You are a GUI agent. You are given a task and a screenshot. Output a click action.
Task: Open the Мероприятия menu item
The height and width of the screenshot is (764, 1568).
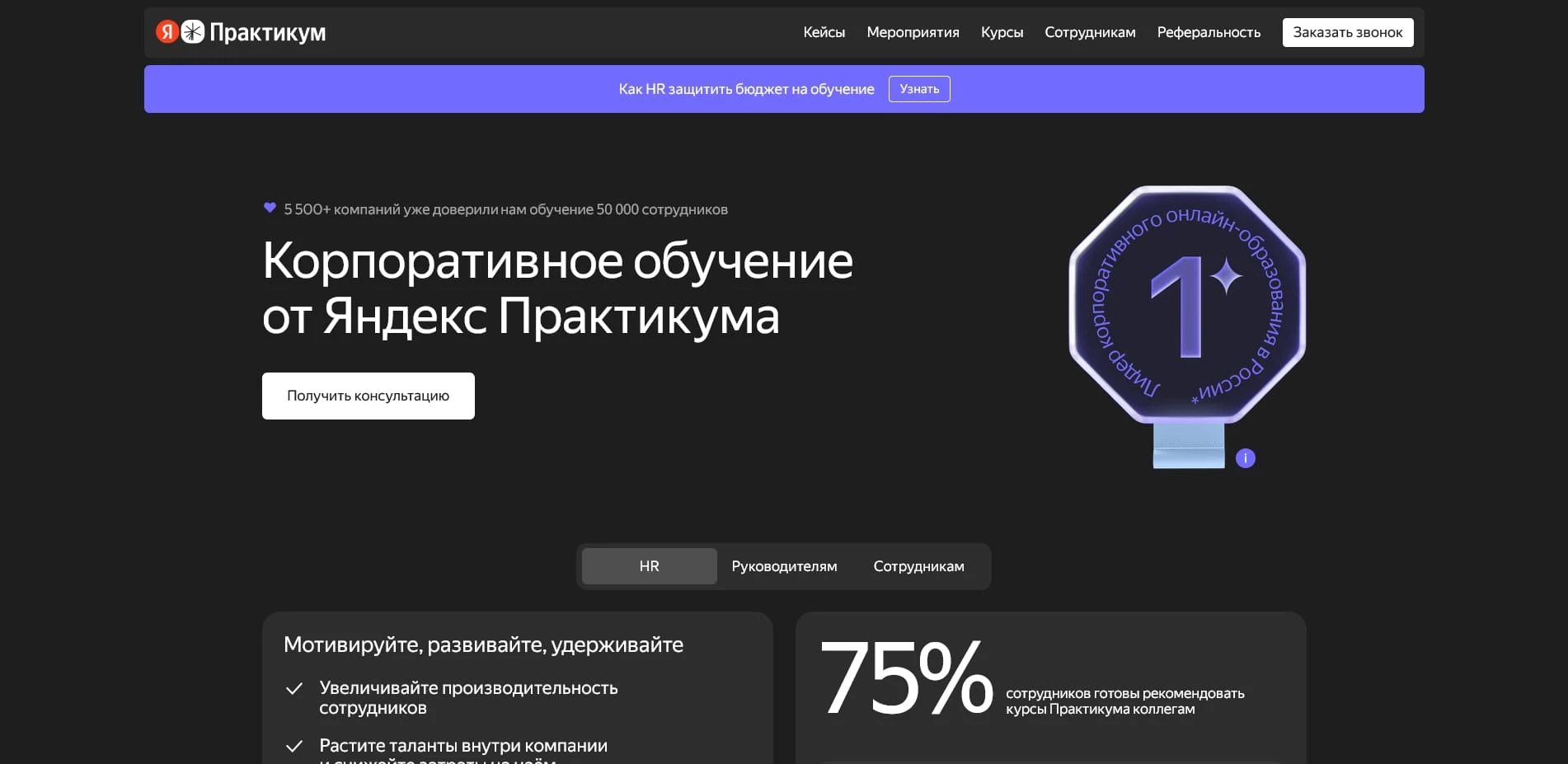pyautogui.click(x=913, y=32)
